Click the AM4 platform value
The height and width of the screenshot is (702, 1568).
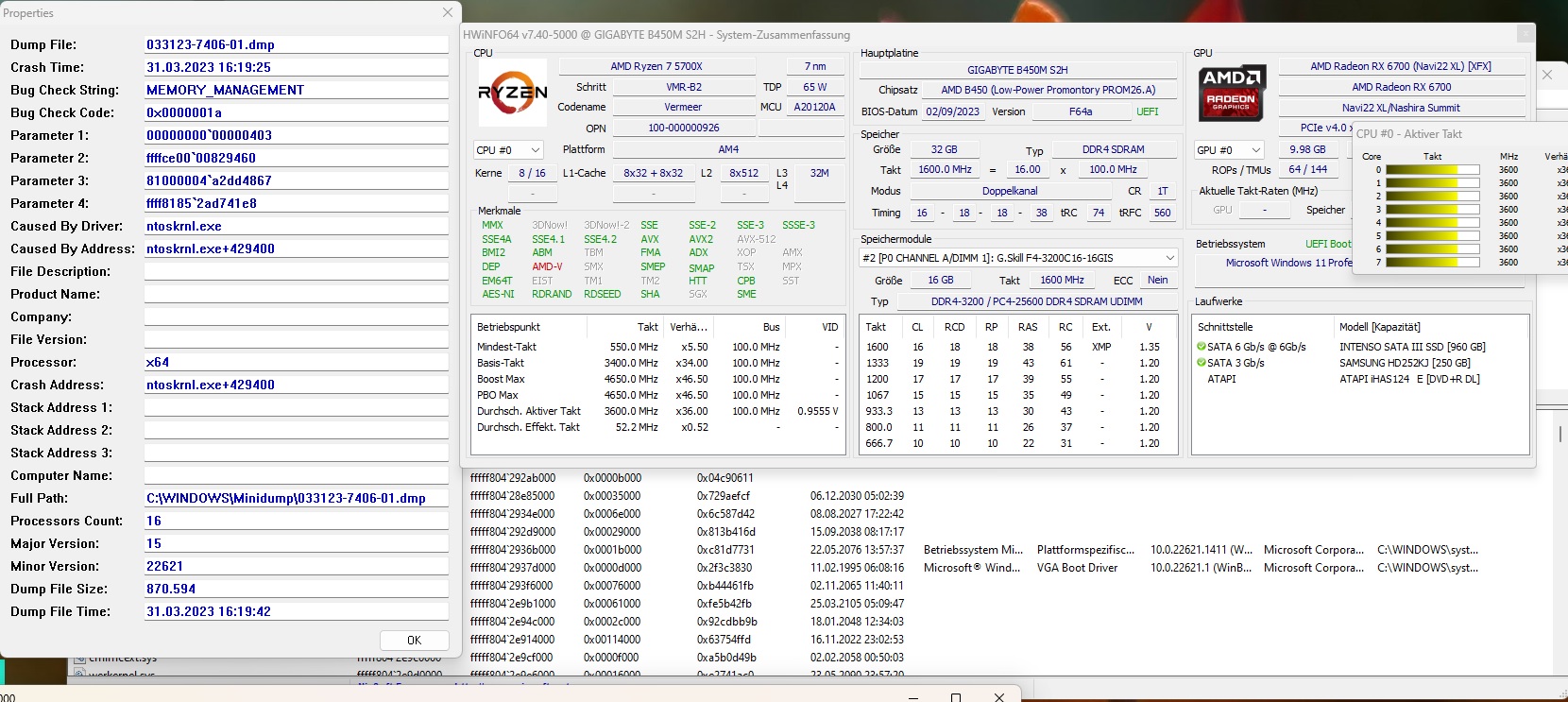pos(728,149)
